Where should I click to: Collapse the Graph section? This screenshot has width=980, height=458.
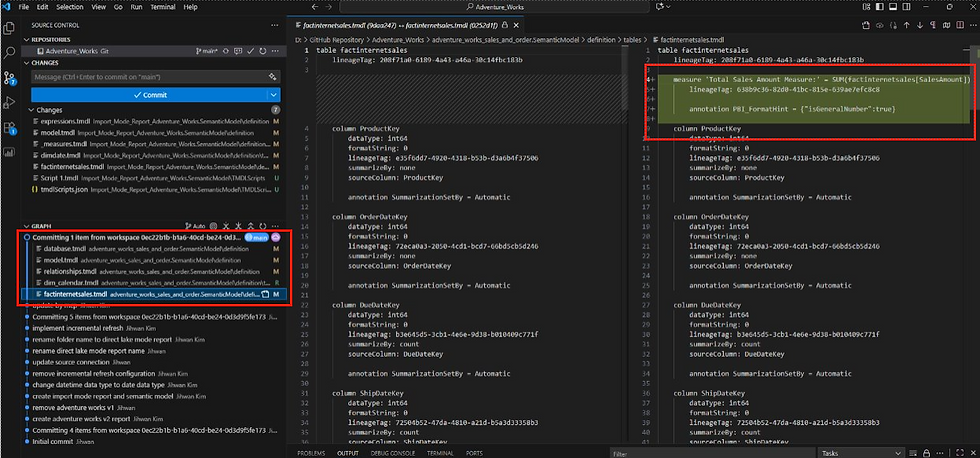tap(28, 227)
